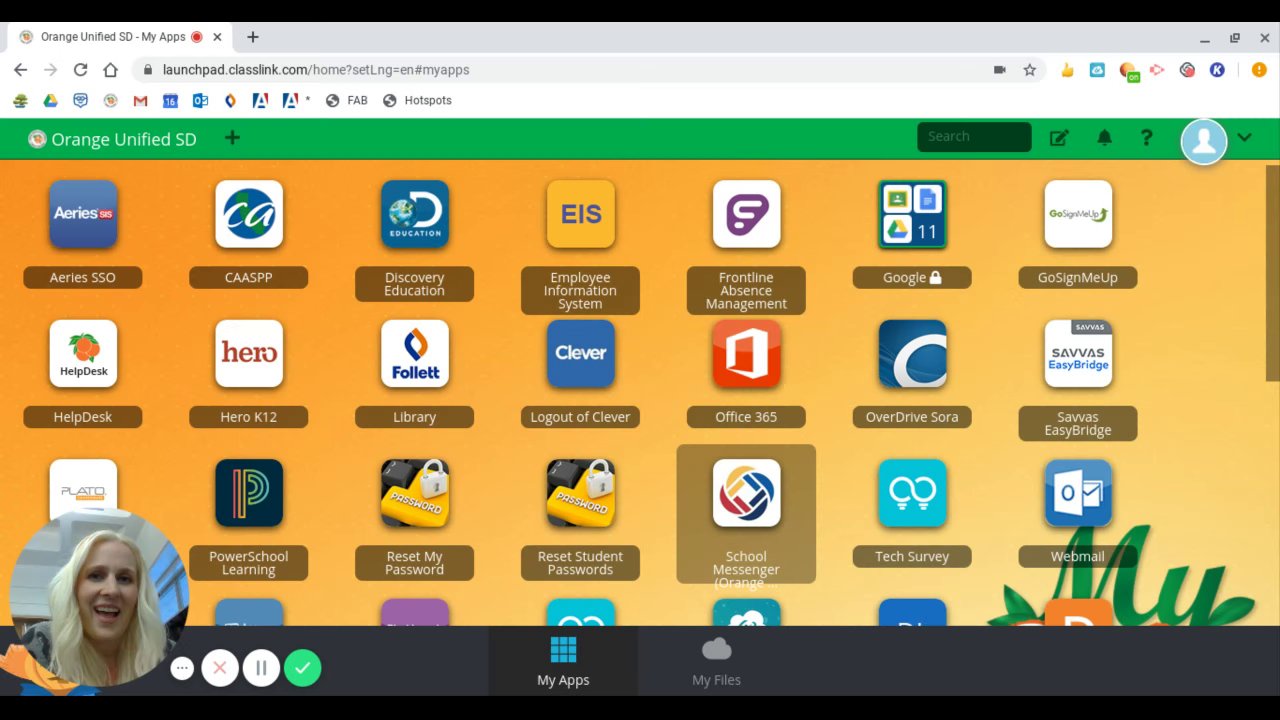
Task: Open the PowerSchool Learning app icon
Action: (x=249, y=493)
